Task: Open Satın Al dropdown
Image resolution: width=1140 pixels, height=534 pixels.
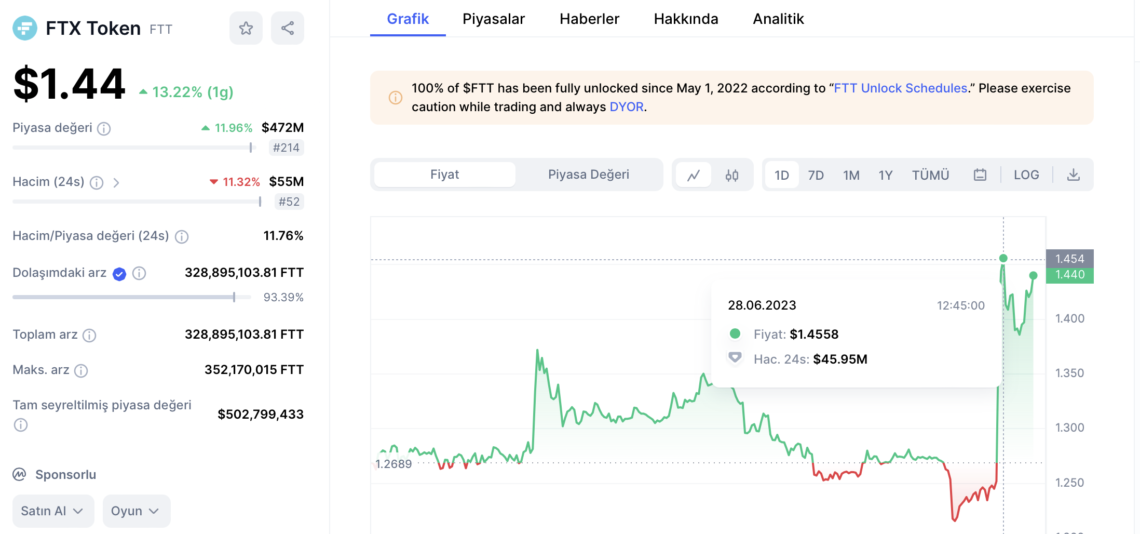Action: 53,511
